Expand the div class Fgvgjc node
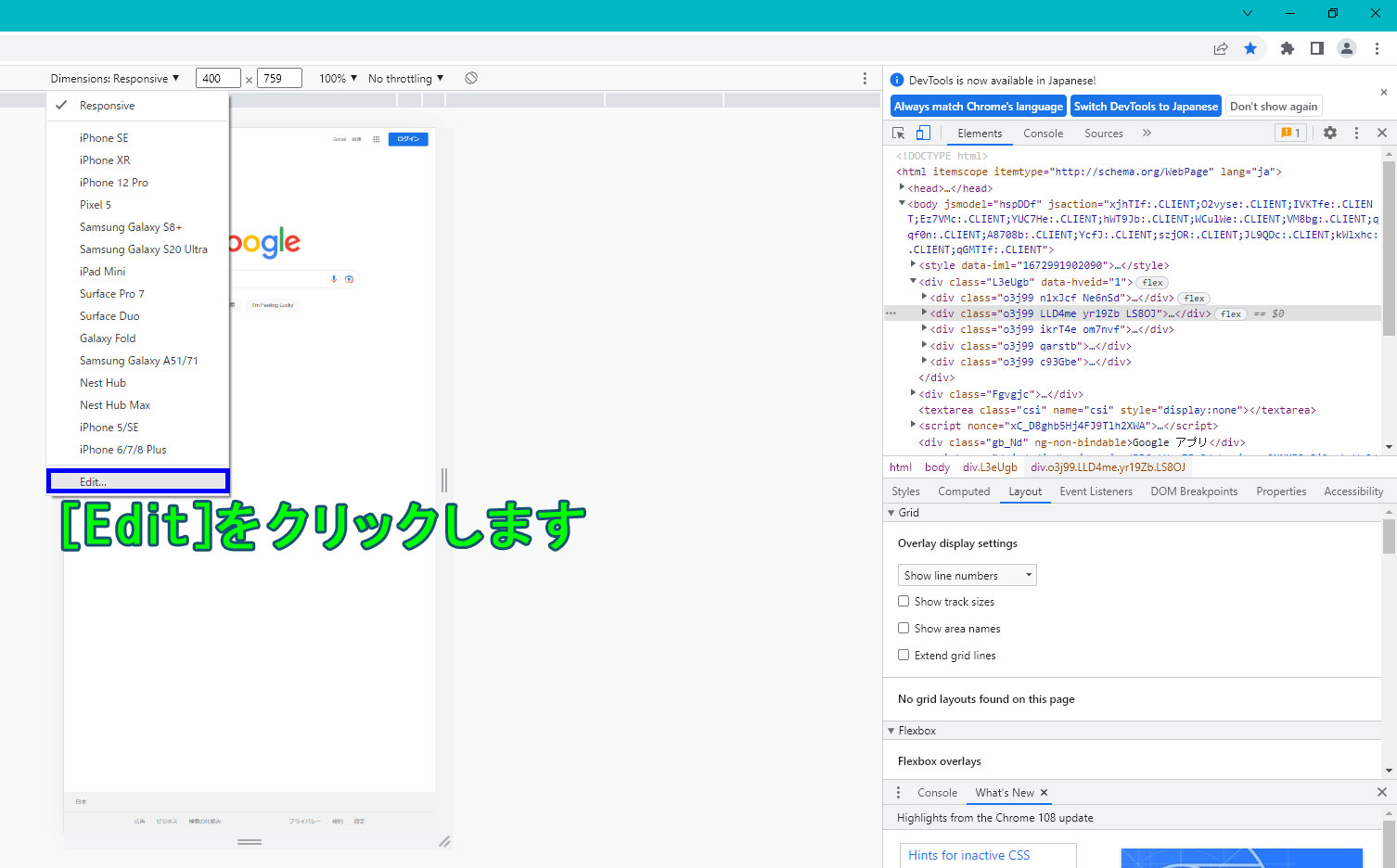 coord(913,393)
